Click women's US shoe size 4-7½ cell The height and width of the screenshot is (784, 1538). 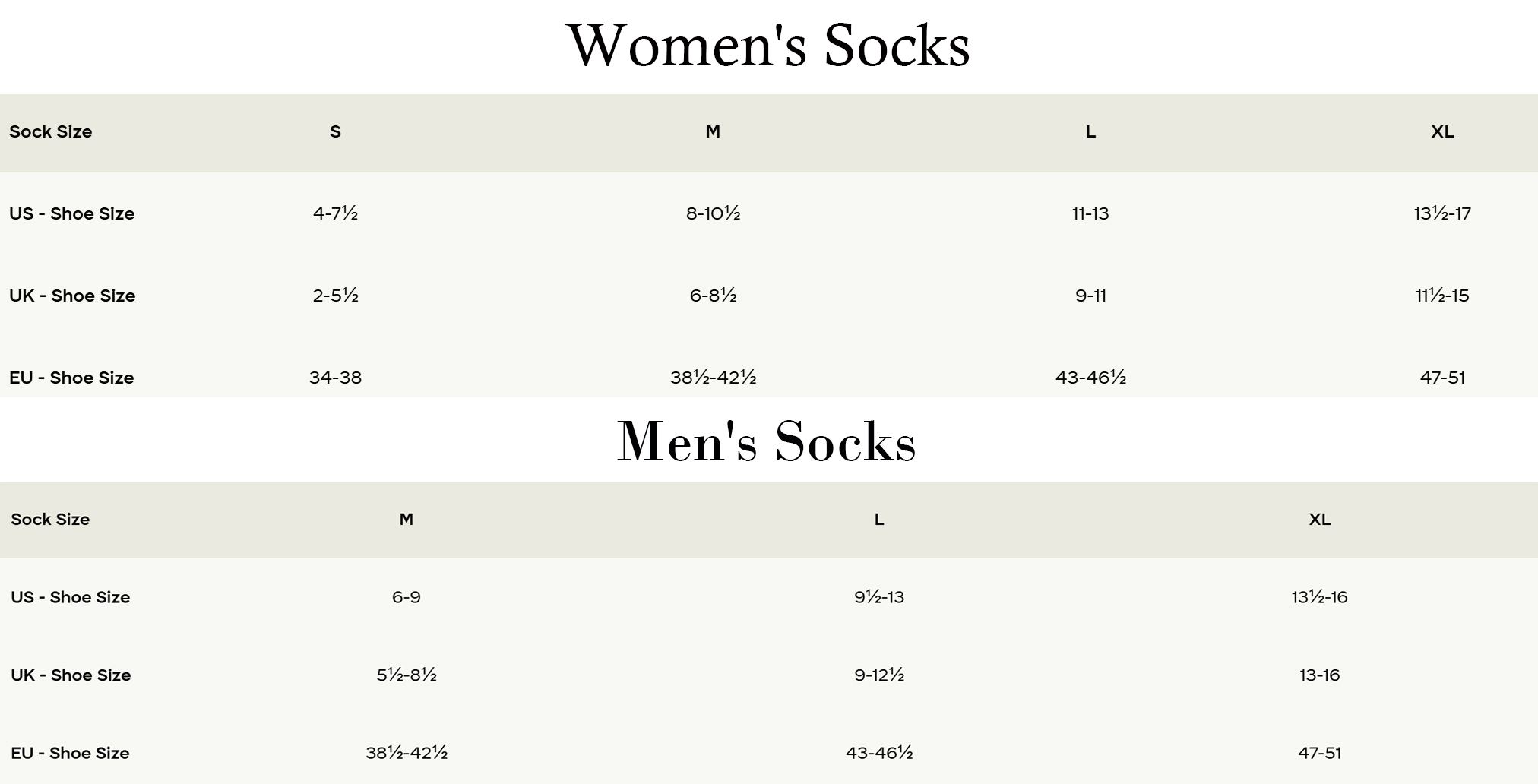coord(335,213)
